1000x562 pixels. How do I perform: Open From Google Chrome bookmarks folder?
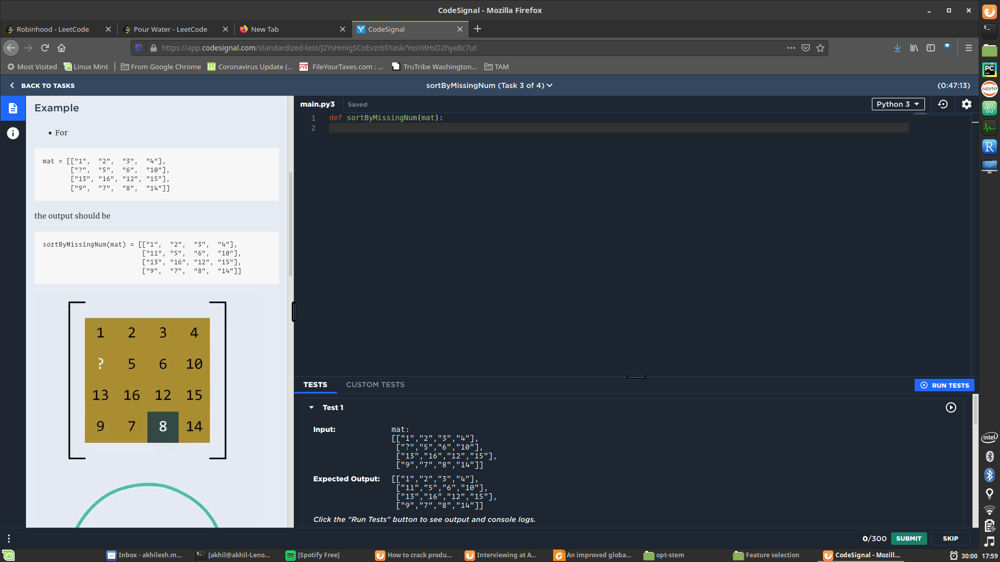161,66
